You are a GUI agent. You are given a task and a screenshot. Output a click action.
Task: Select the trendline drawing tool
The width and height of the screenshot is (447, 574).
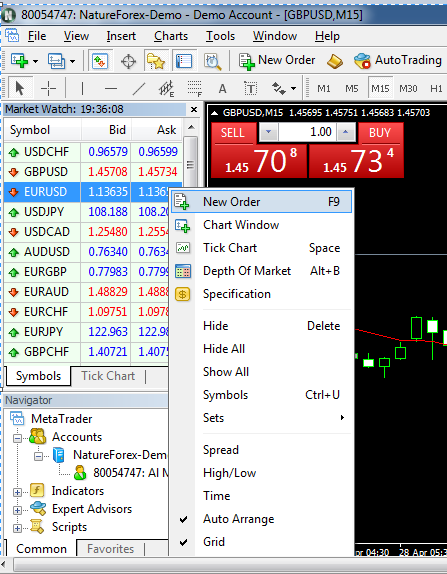(x=138, y=88)
